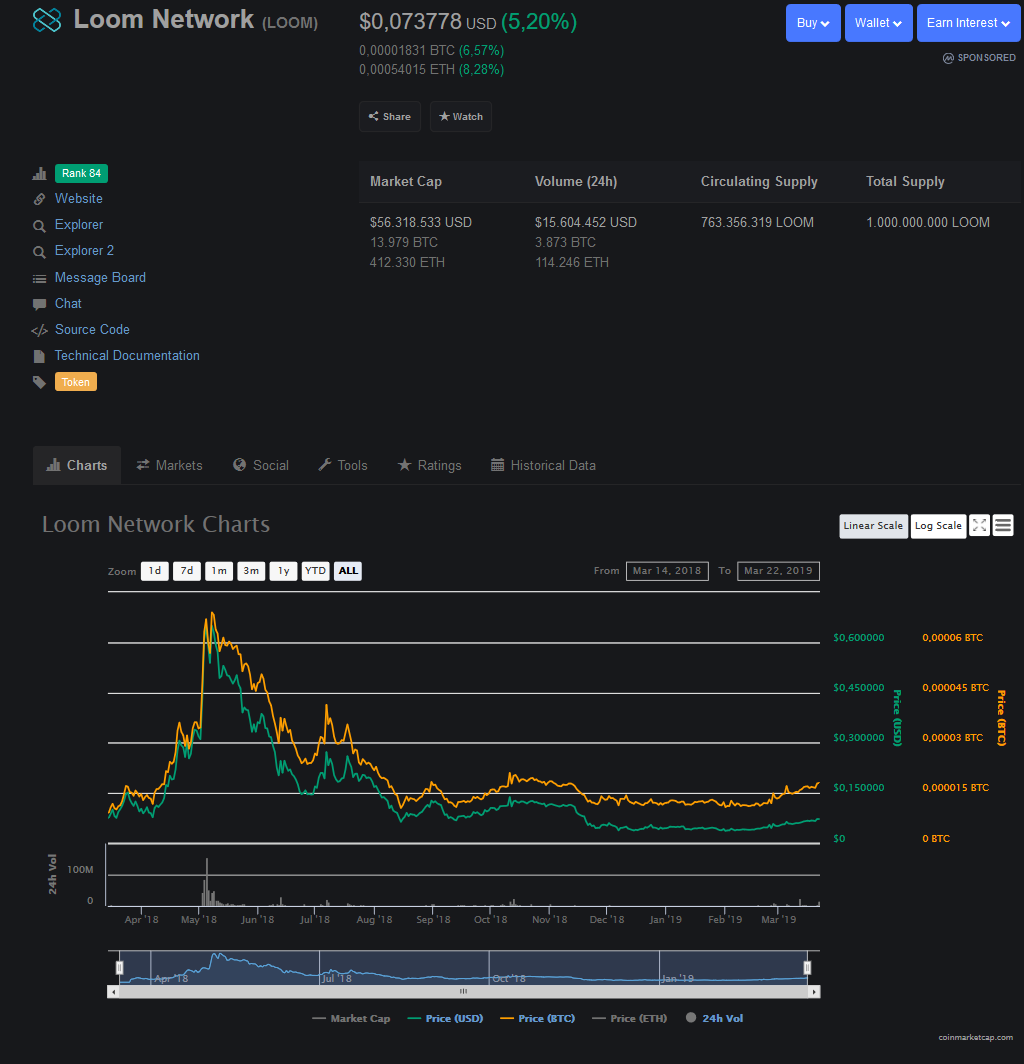Screen dimensions: 1024x1064
Task: Click the list icon beside Message Board
Action: tap(39, 278)
